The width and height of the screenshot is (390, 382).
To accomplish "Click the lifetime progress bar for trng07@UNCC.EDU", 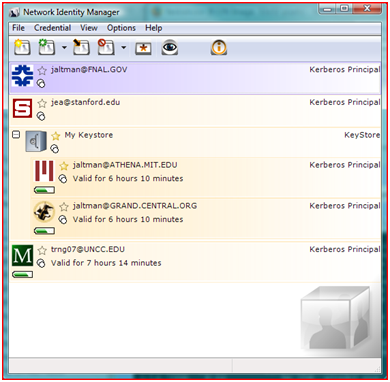I will click(22, 275).
